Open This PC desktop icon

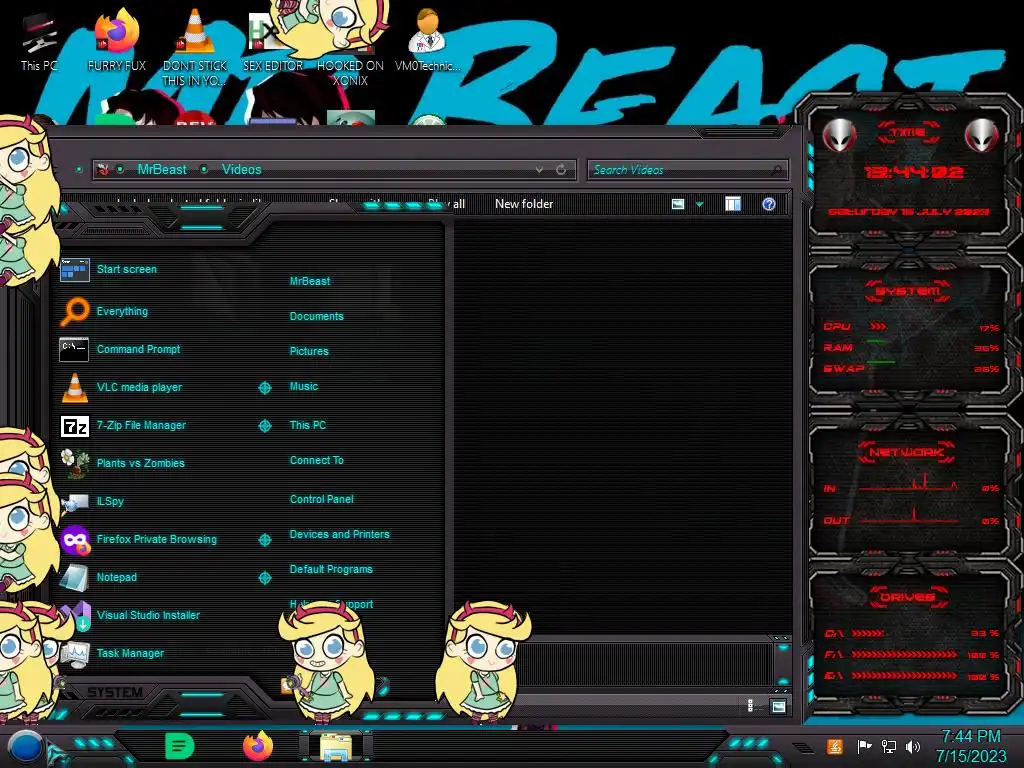38,42
